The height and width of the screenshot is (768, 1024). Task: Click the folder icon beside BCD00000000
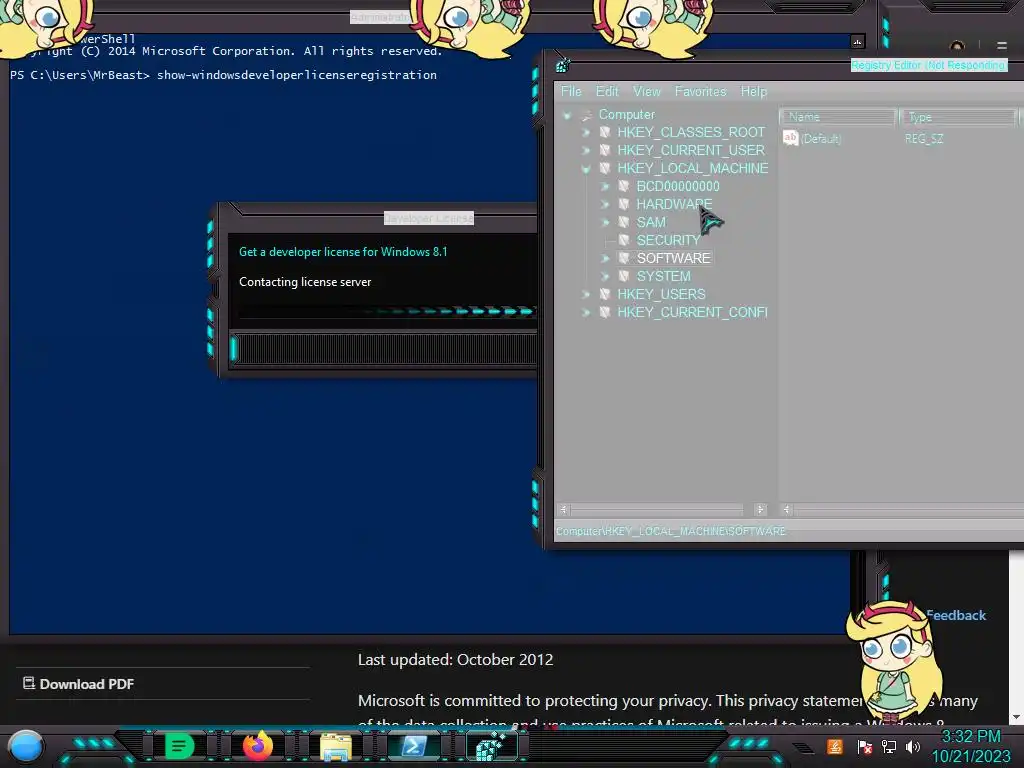(x=624, y=186)
